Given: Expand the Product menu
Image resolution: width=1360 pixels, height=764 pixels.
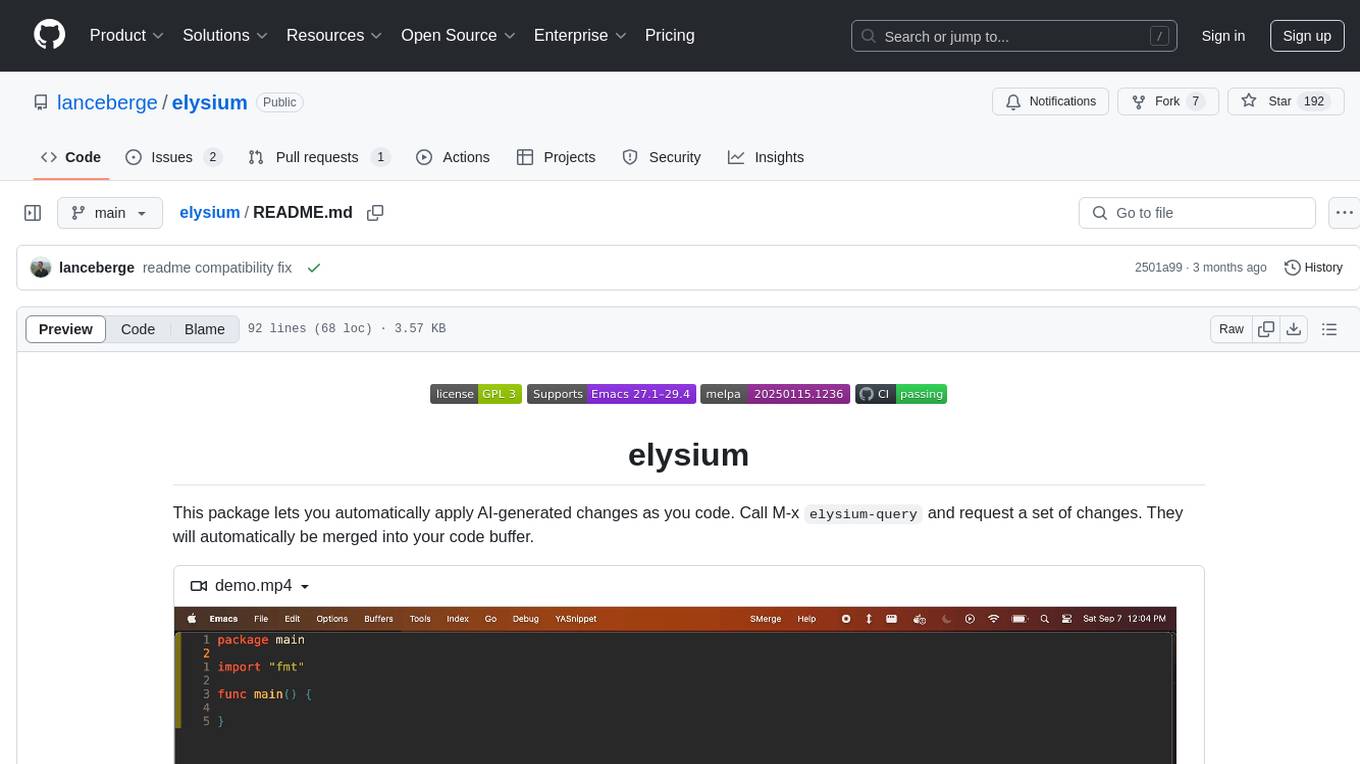Looking at the screenshot, I should pos(127,35).
